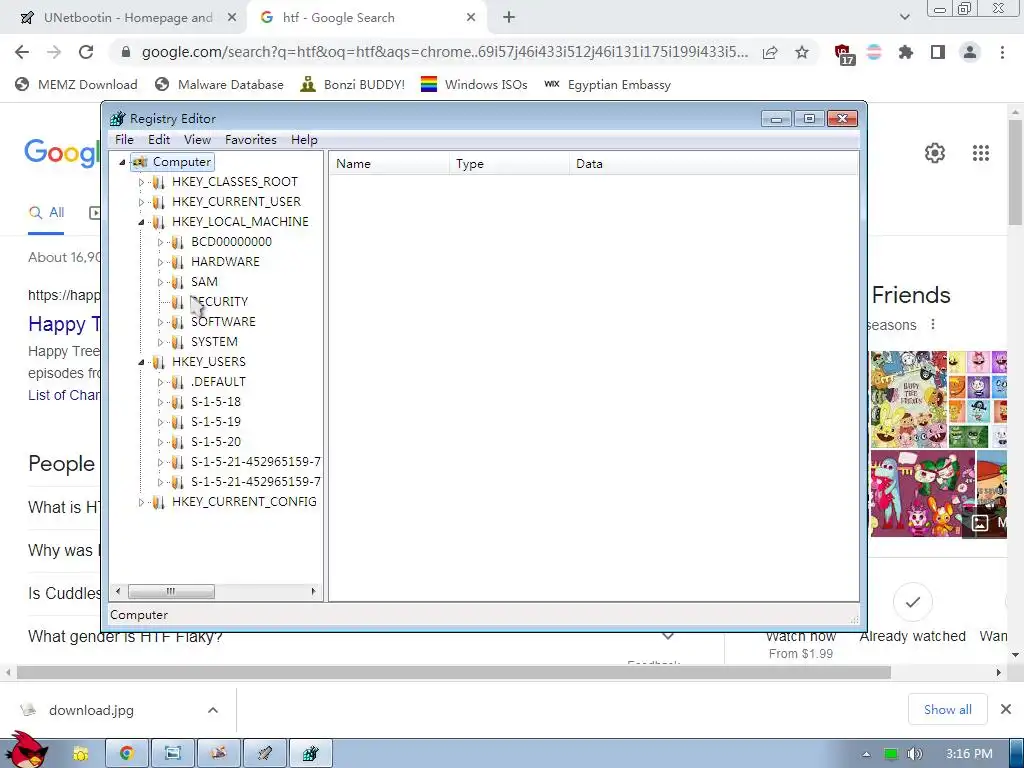Open Google search settings gear

(x=935, y=153)
